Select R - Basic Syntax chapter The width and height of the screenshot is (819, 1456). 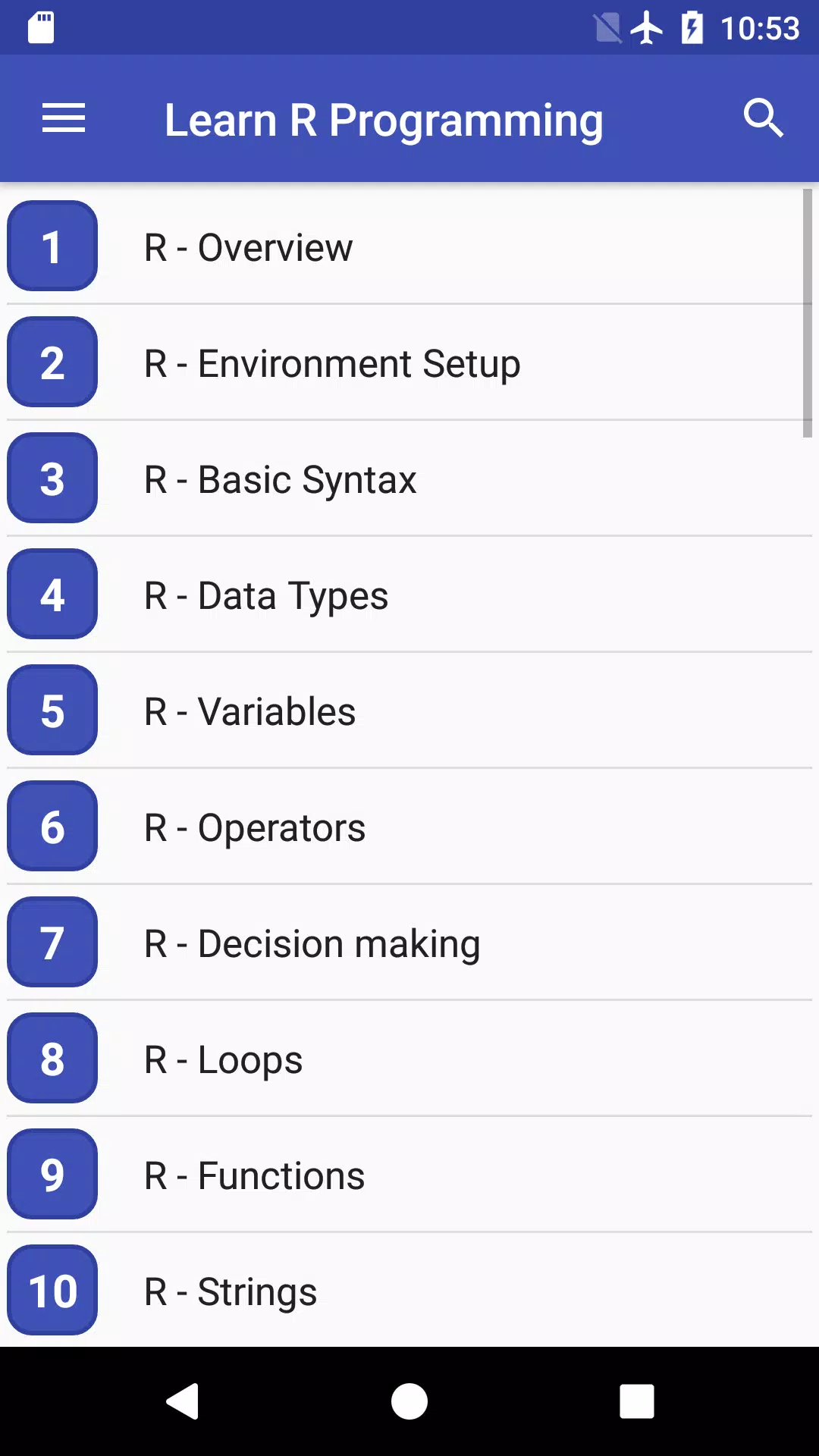tap(409, 479)
